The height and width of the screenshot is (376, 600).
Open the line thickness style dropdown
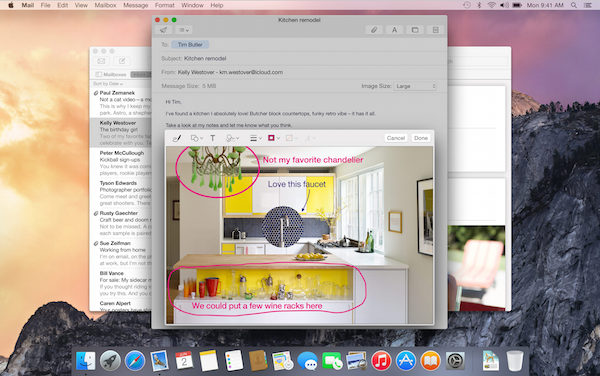tap(256, 138)
